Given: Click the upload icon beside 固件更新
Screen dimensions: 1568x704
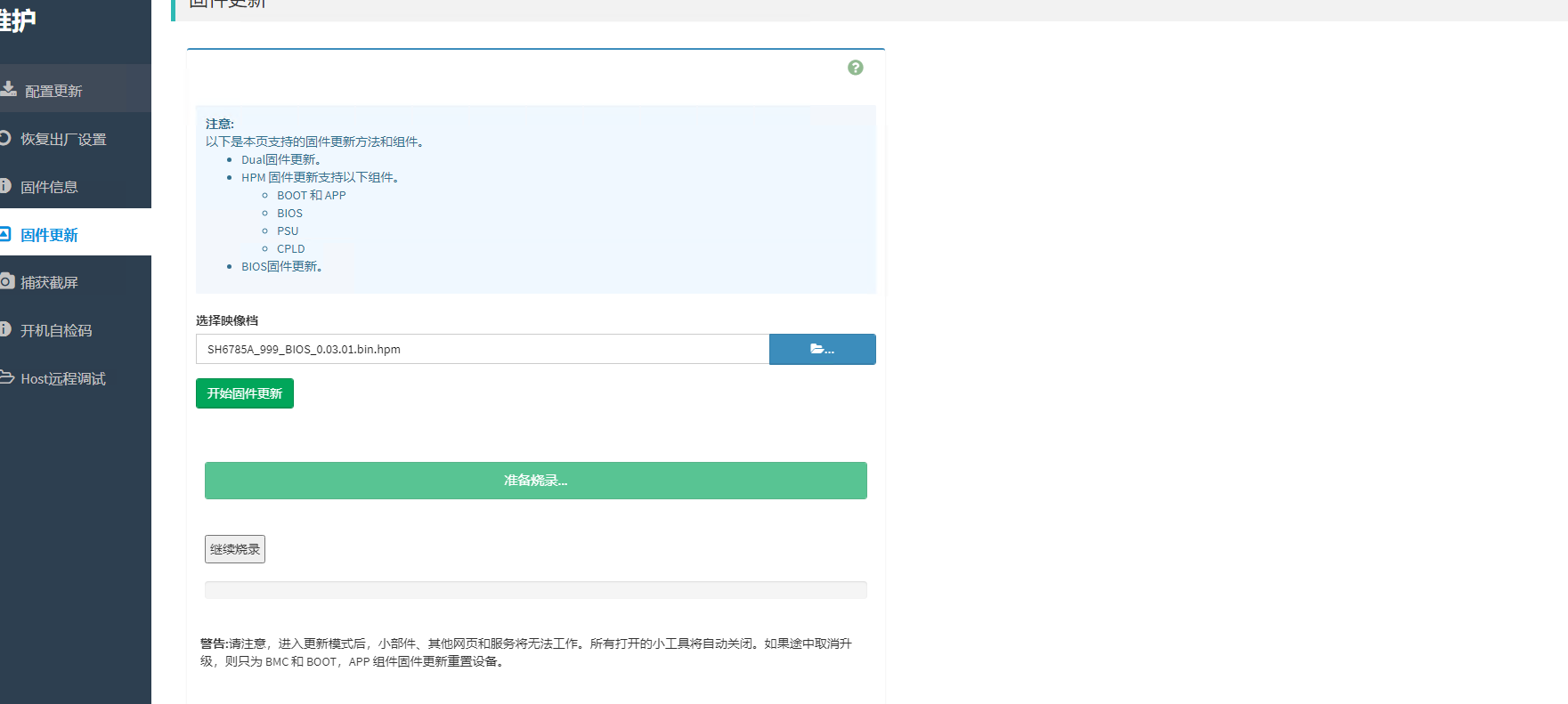Looking at the screenshot, I should click(5, 234).
